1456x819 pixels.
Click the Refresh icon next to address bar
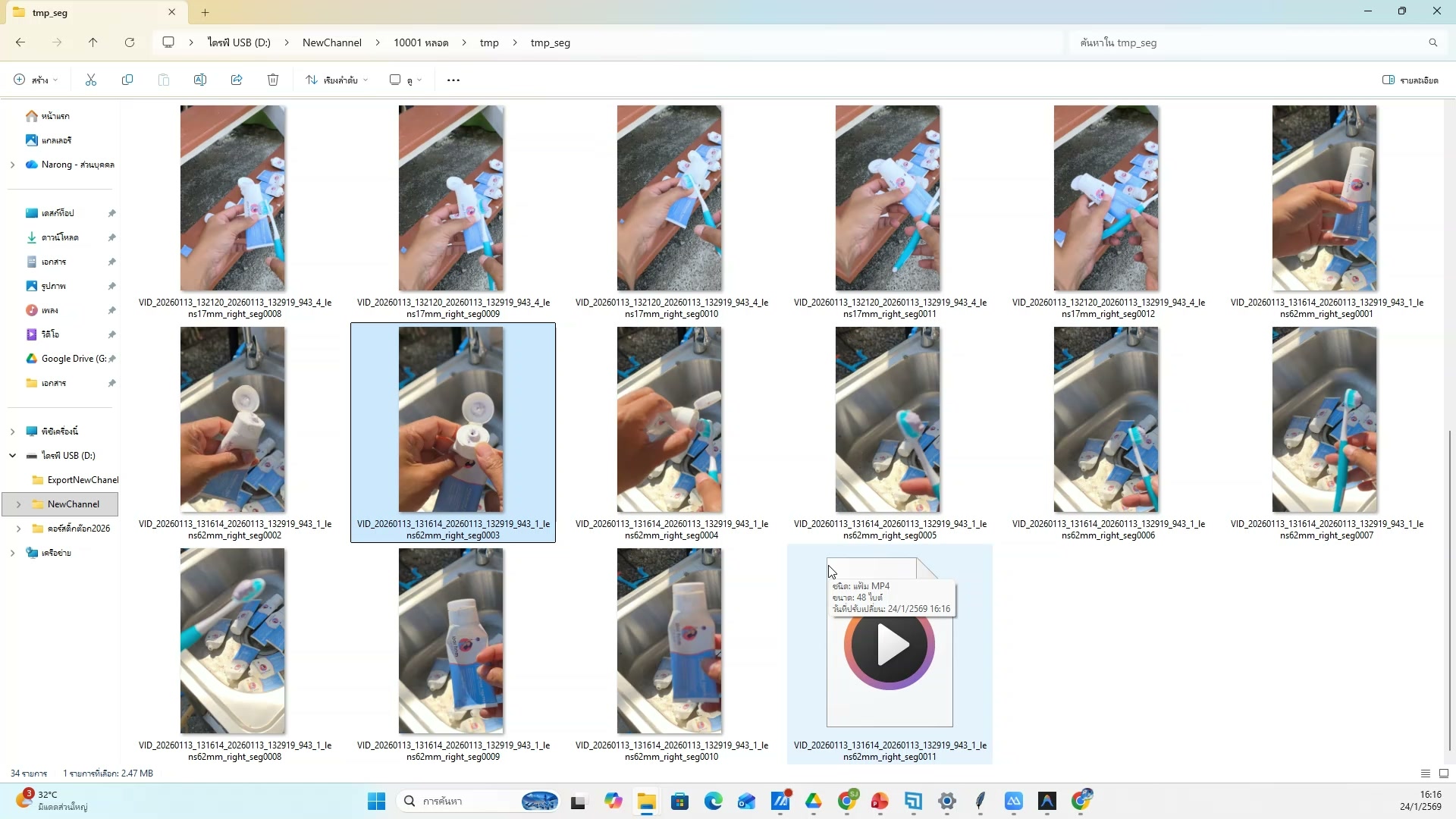pos(130,42)
